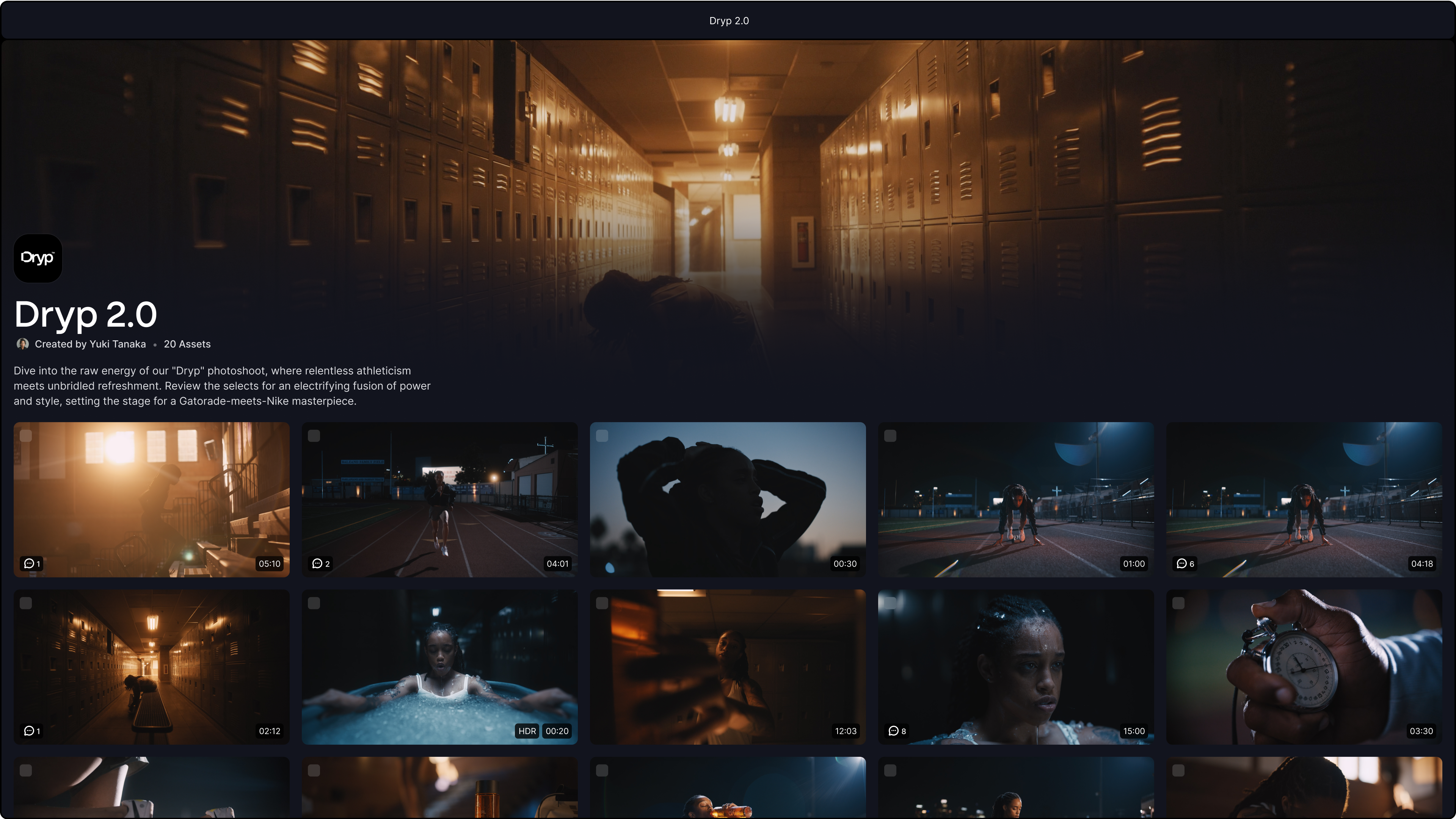Open the comment on the 02:12 locker video

(31, 731)
